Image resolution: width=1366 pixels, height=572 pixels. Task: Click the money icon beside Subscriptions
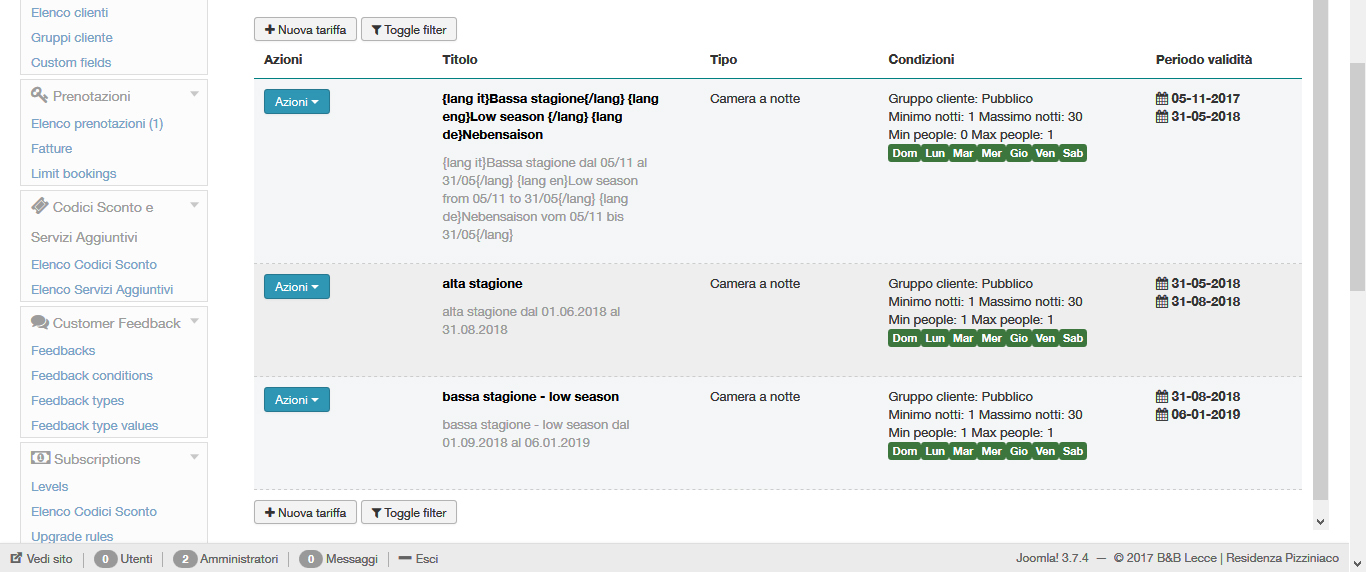[x=41, y=458]
